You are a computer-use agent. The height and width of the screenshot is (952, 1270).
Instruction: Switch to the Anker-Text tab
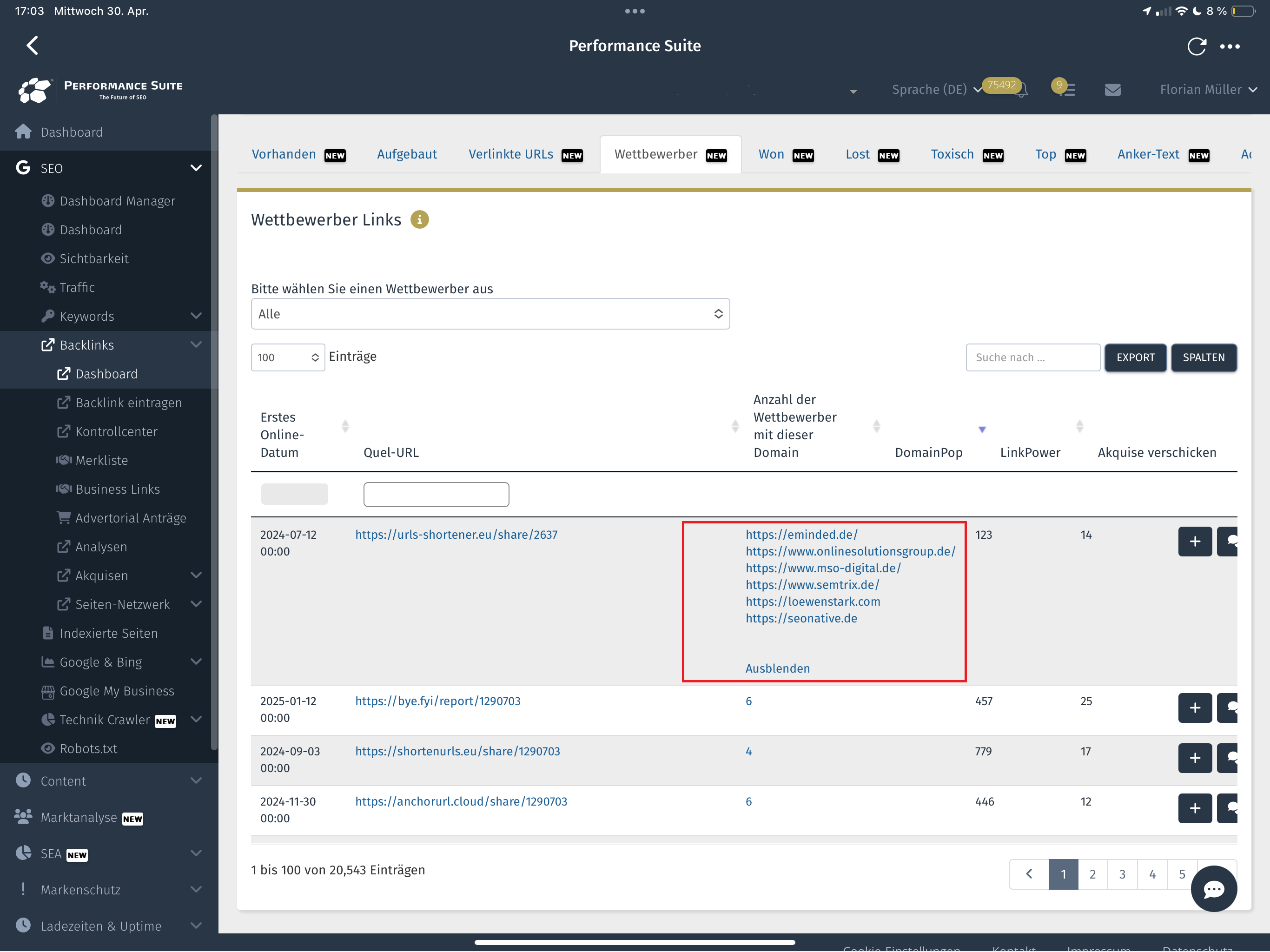(x=1163, y=154)
